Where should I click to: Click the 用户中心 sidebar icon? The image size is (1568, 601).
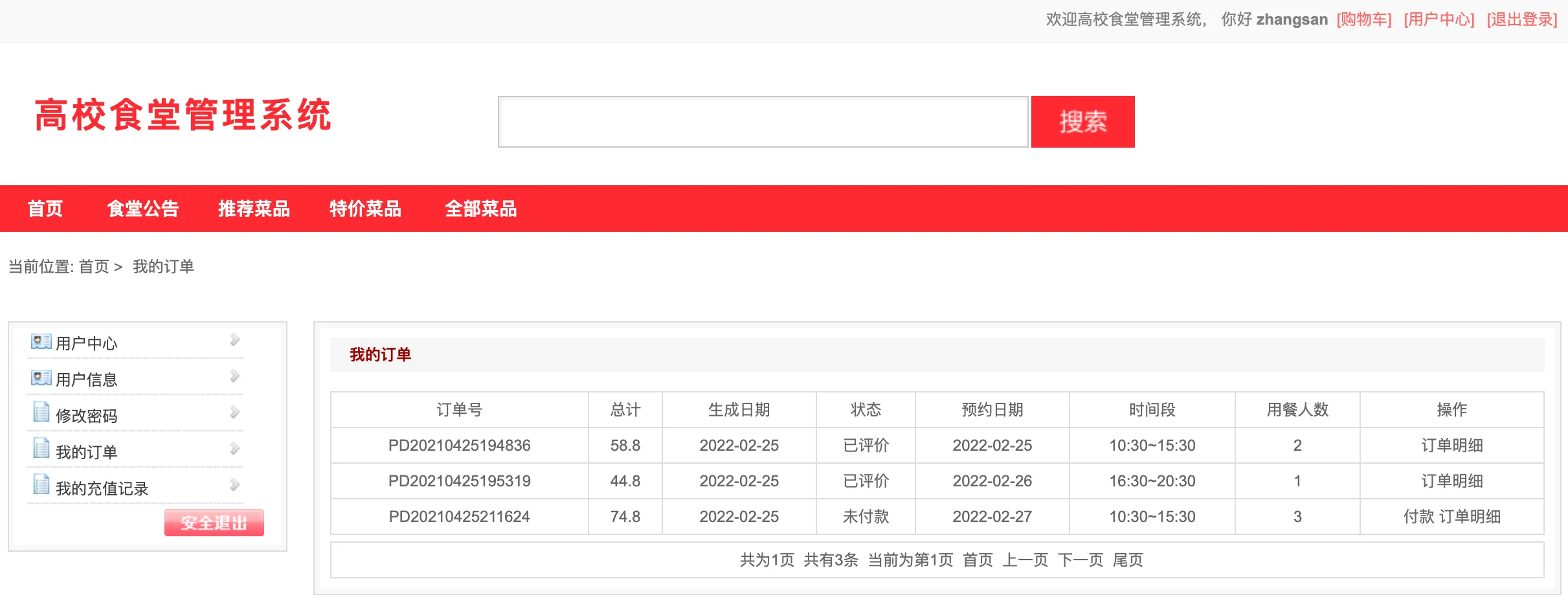(x=40, y=343)
